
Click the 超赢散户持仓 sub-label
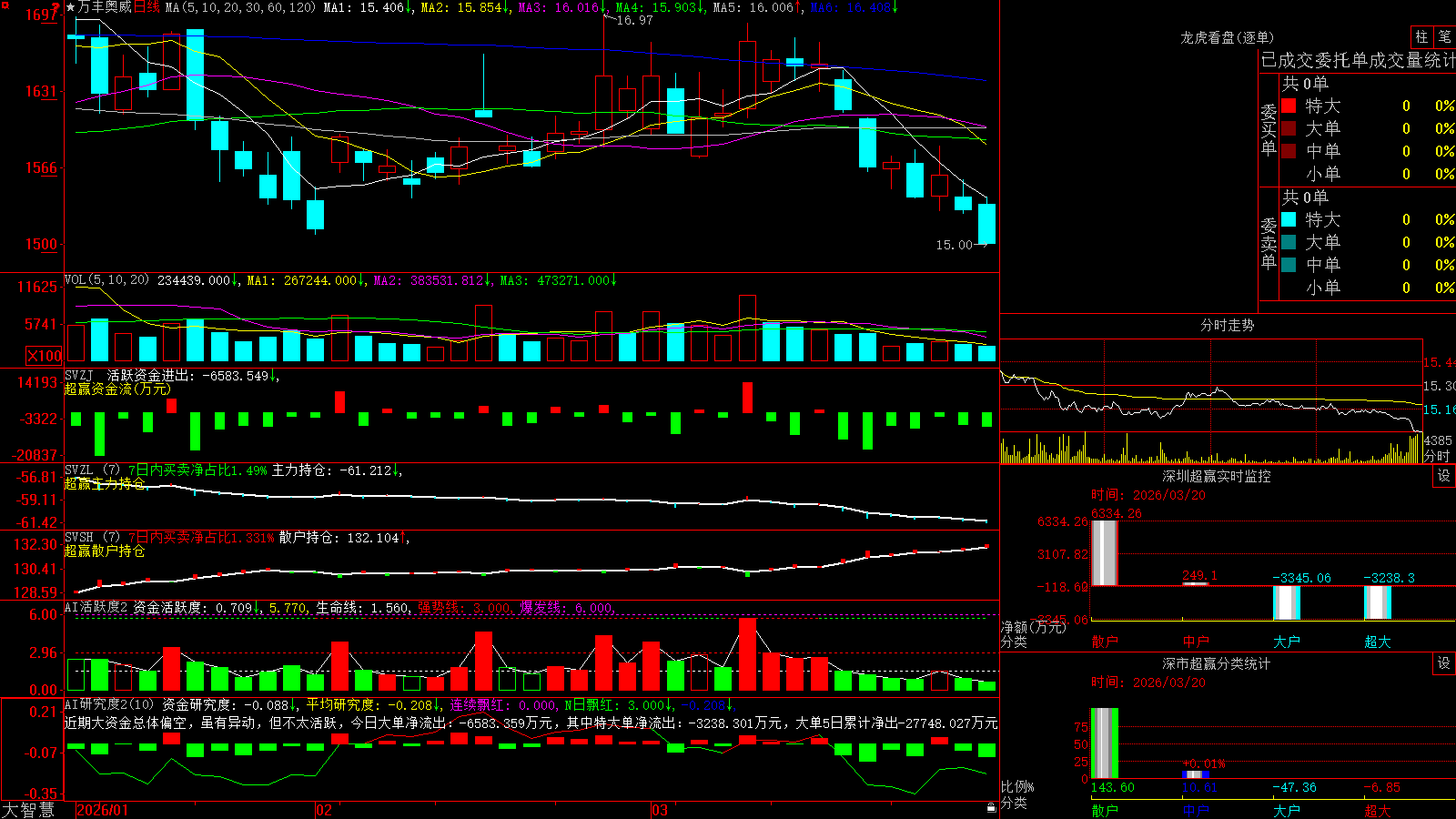105,551
